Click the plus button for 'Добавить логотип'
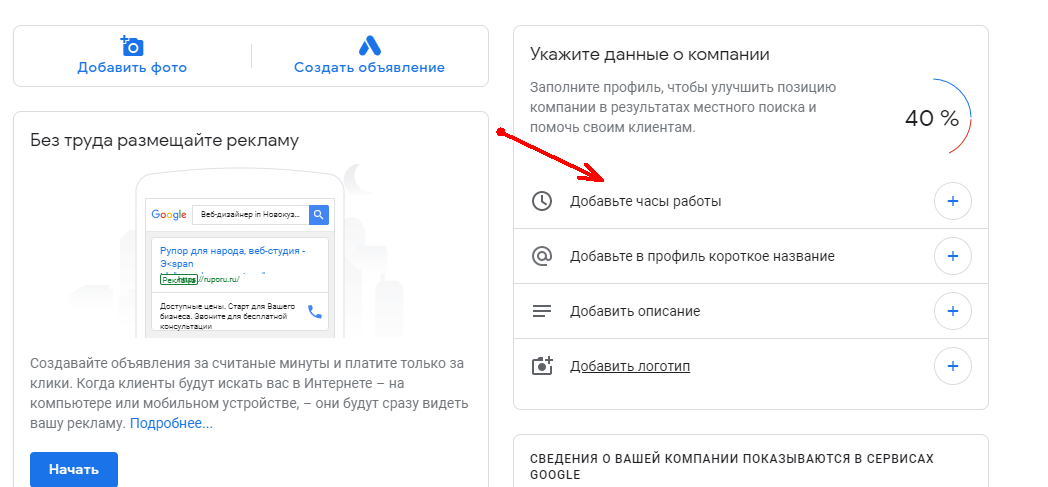This screenshot has height=487, width=1048. [x=953, y=366]
